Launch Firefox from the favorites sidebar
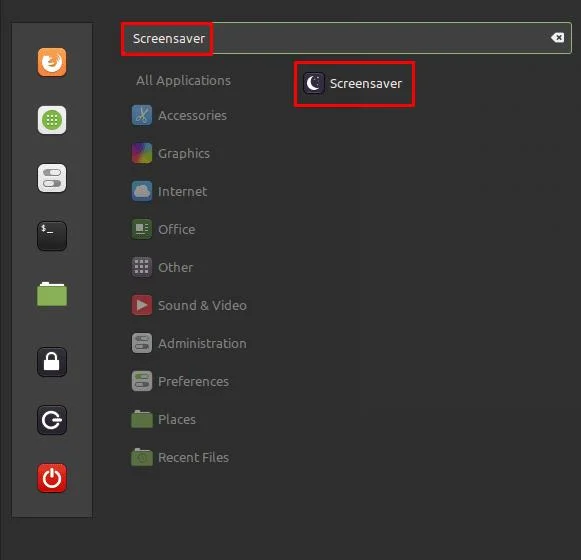The width and height of the screenshot is (581, 560). (52, 62)
